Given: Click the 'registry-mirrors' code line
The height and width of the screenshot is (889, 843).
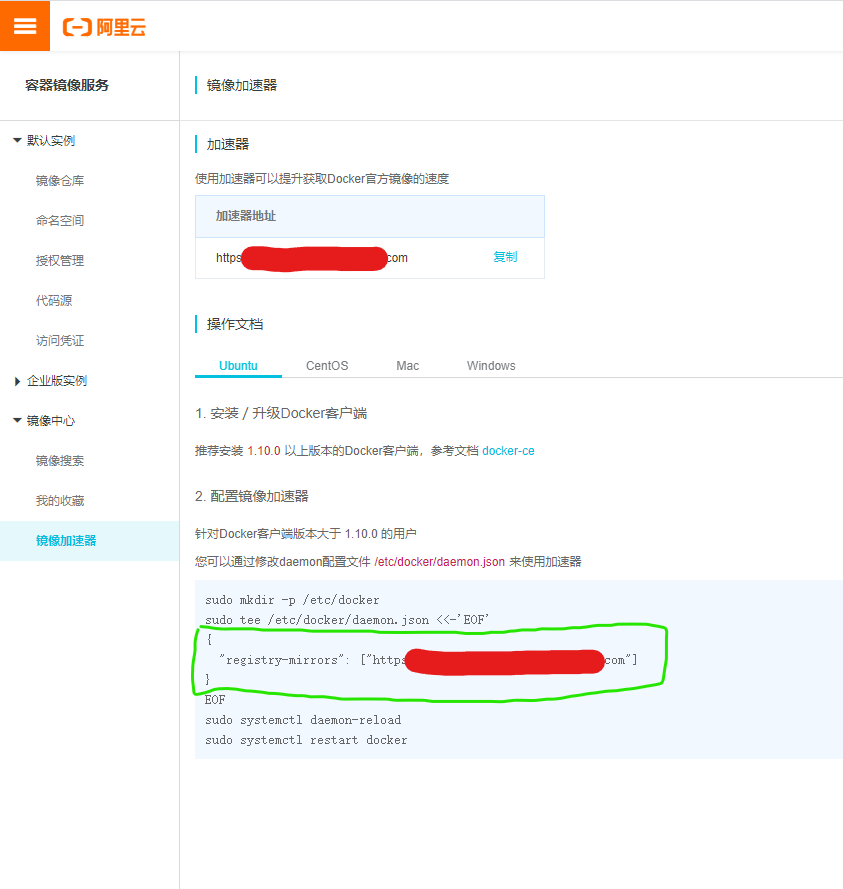Looking at the screenshot, I should click(x=429, y=660).
